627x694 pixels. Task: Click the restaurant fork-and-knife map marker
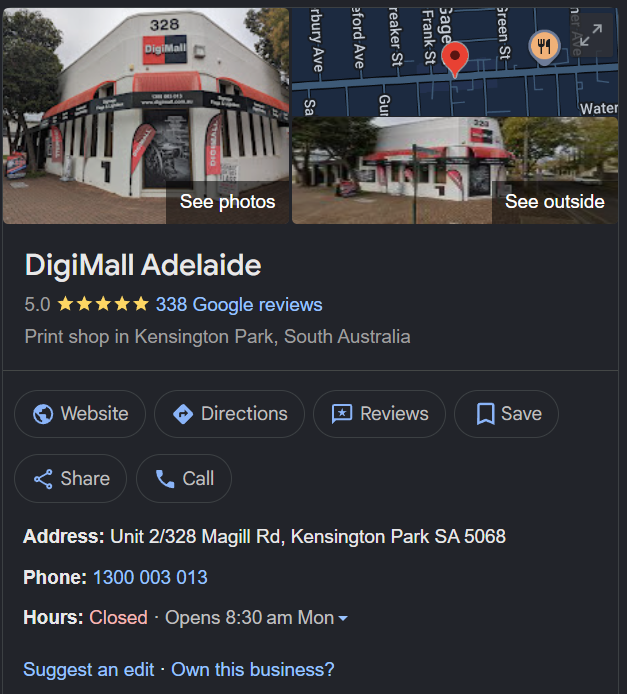[x=544, y=46]
